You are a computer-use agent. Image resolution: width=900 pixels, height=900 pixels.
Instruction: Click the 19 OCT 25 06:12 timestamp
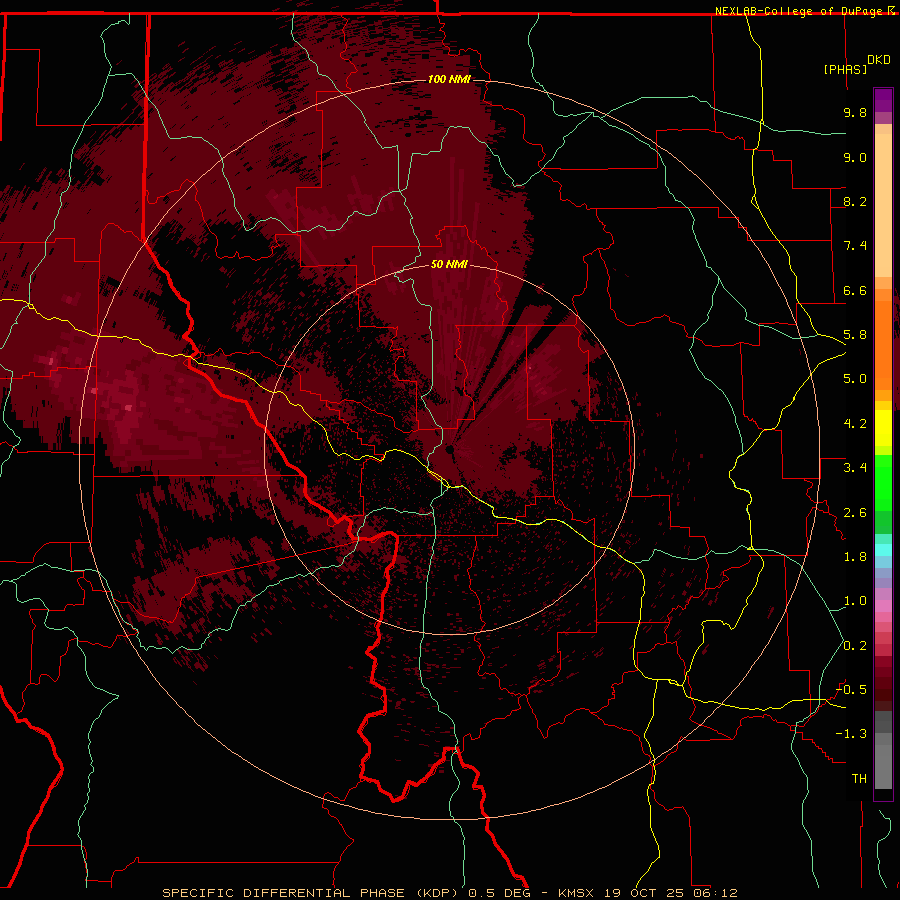(x=670, y=893)
